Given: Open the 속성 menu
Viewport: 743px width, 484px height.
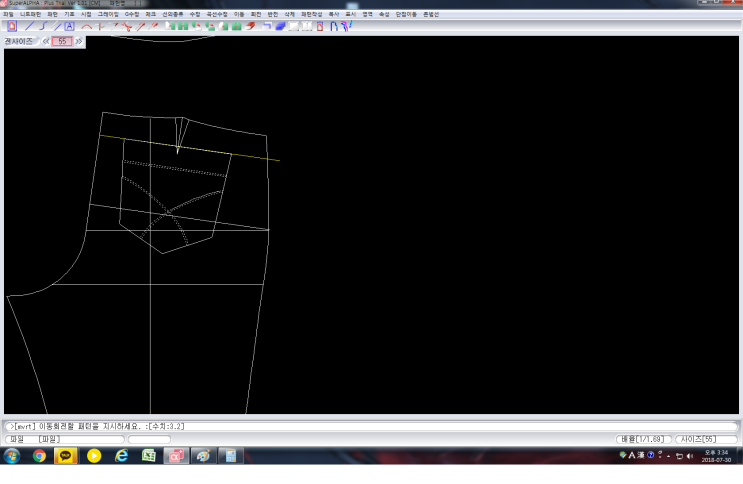Looking at the screenshot, I should pos(384,15).
